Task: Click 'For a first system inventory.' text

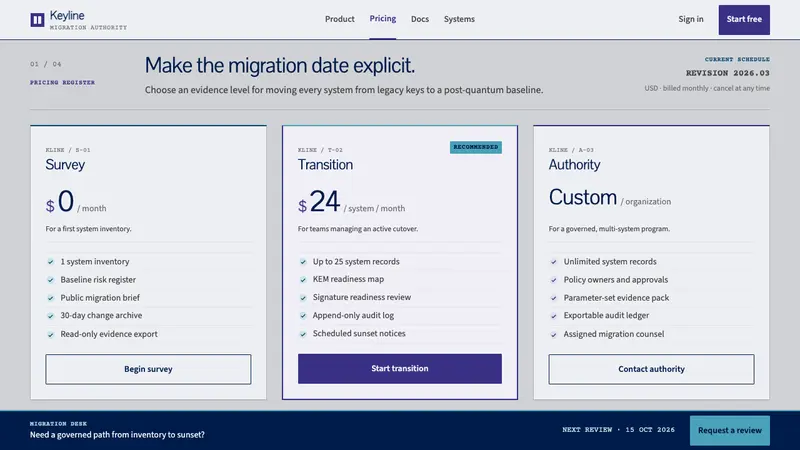Action: click(88, 229)
